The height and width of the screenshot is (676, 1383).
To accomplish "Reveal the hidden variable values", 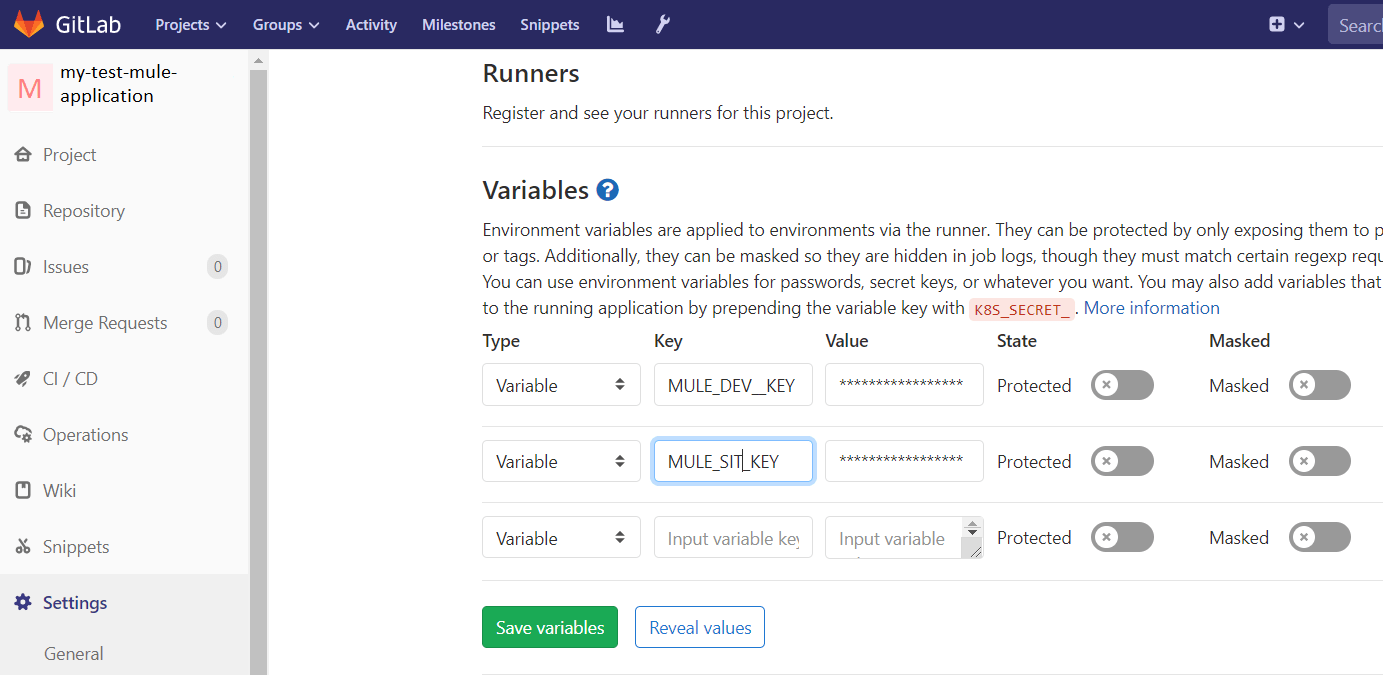I will click(699, 626).
